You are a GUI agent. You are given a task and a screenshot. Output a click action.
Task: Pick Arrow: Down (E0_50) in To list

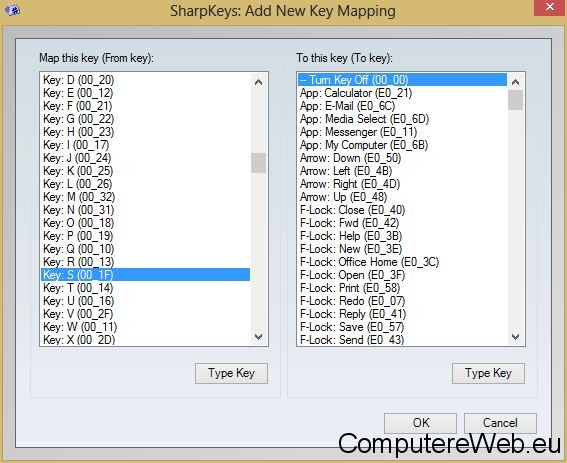point(402,158)
